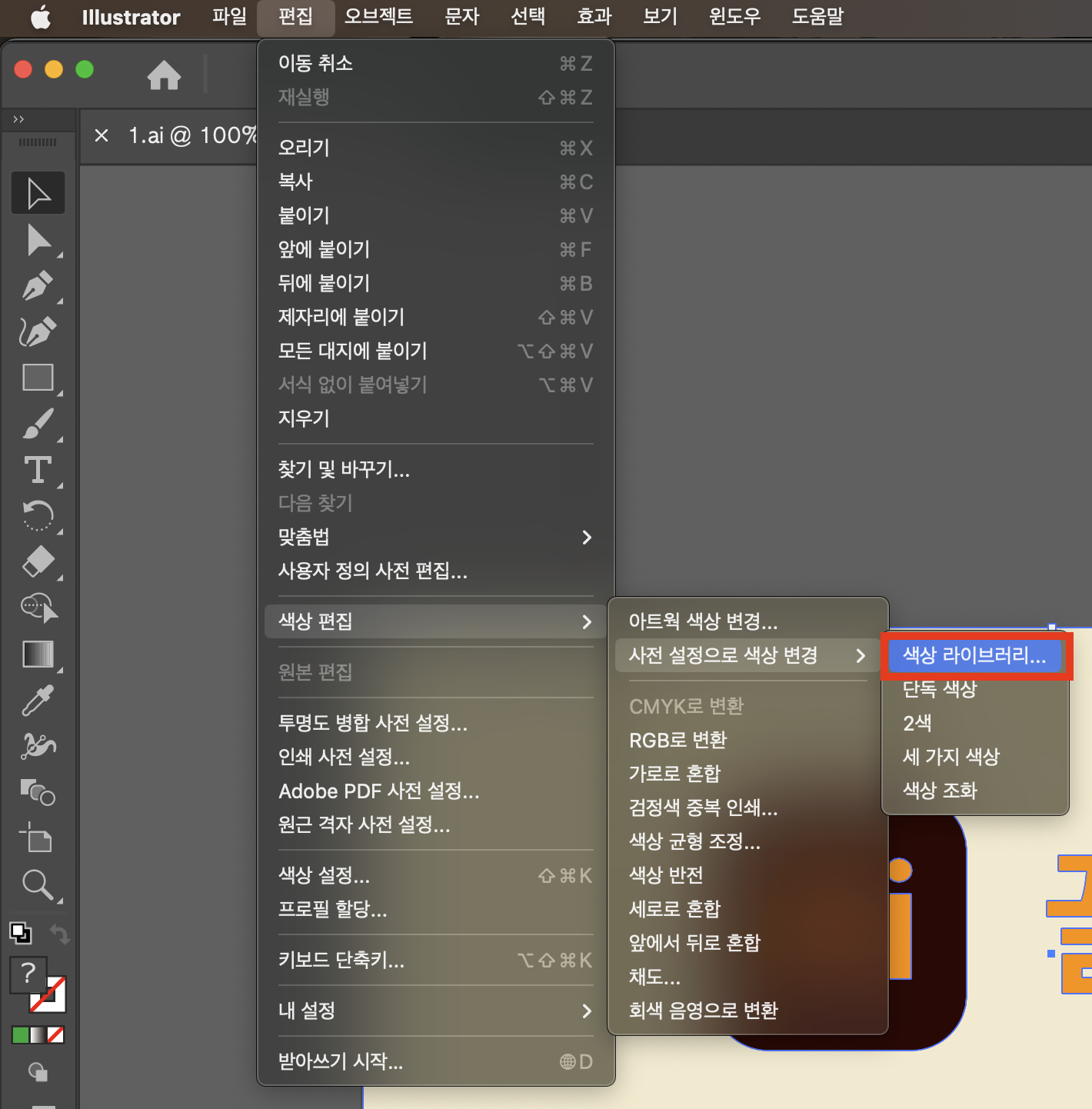
Task: Choose 아트웍 색상 변경... option
Action: pos(747,621)
